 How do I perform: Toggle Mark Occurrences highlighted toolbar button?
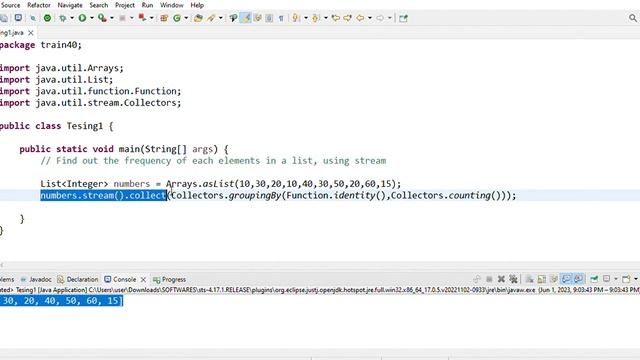pos(246,18)
